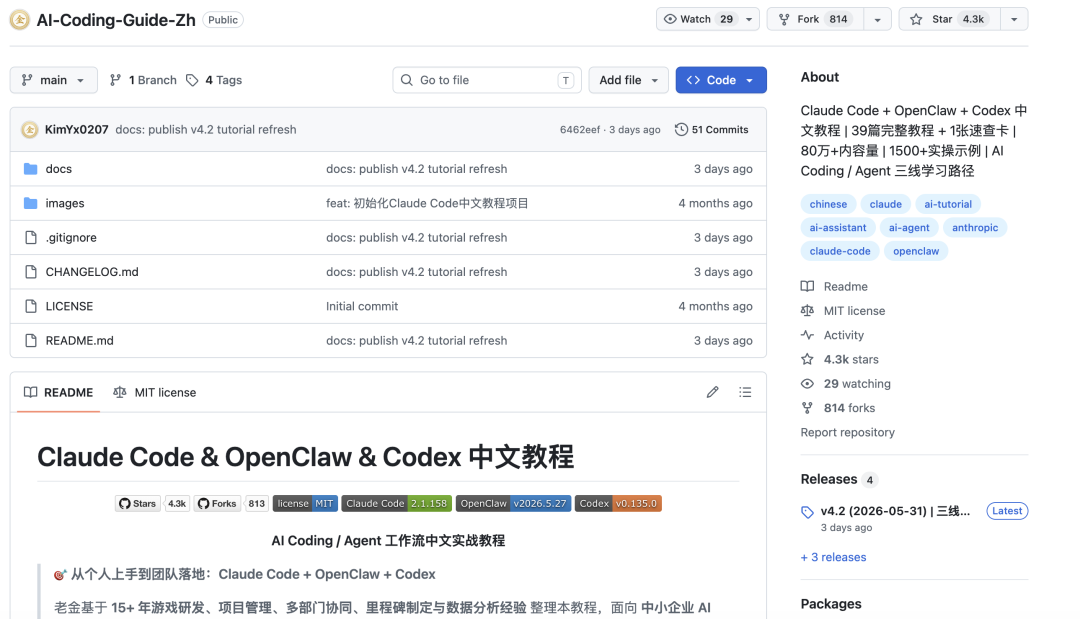This screenshot has width=1080, height=619.
Task: Open the '+ 3 releases' link
Action: pos(833,557)
